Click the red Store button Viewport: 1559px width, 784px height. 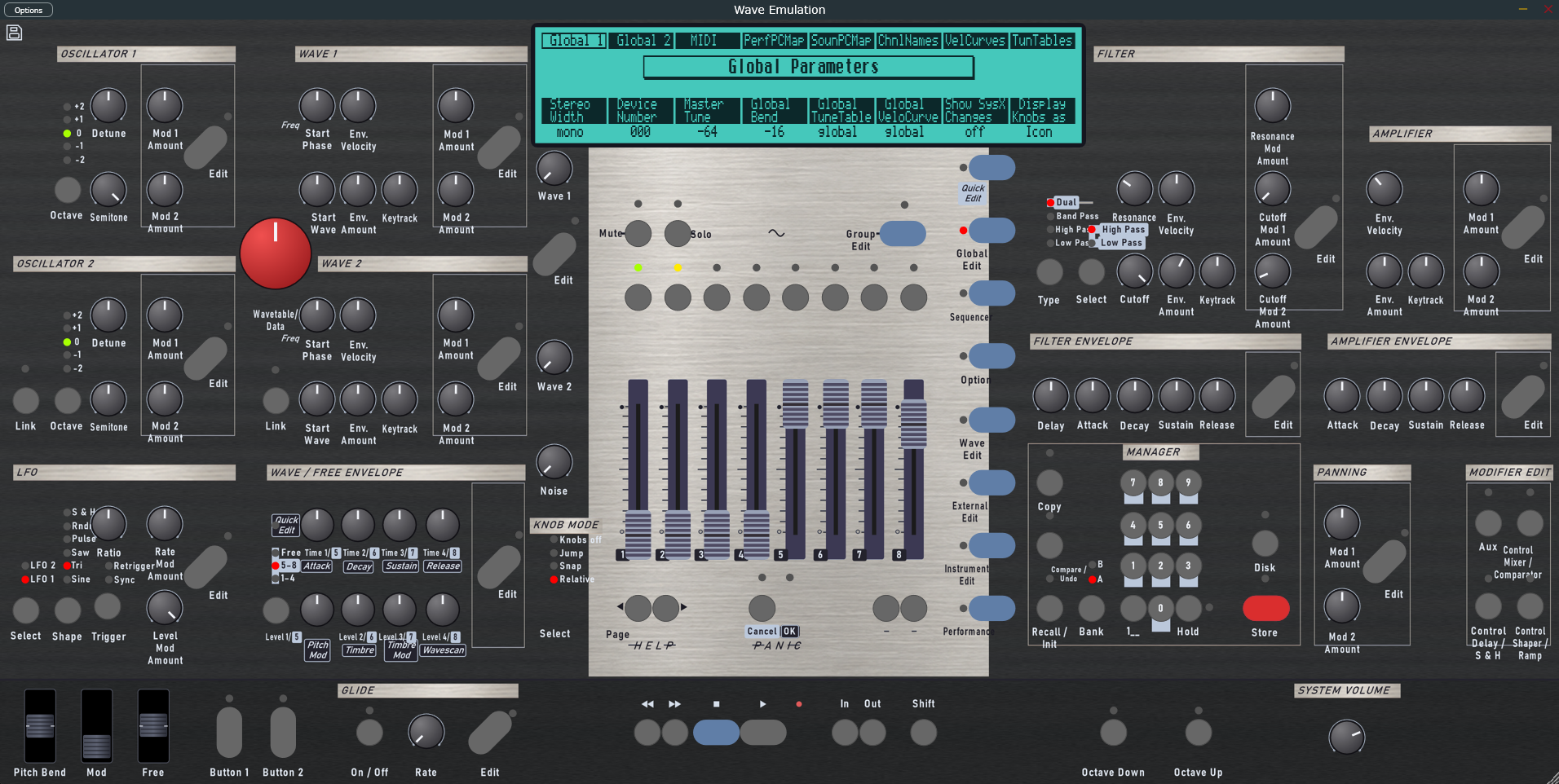tap(1265, 608)
